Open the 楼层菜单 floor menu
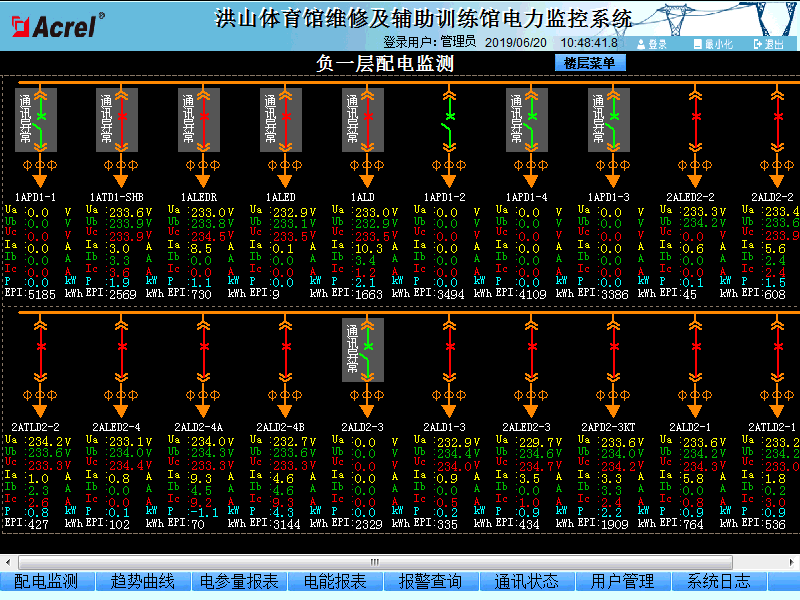 click(589, 63)
